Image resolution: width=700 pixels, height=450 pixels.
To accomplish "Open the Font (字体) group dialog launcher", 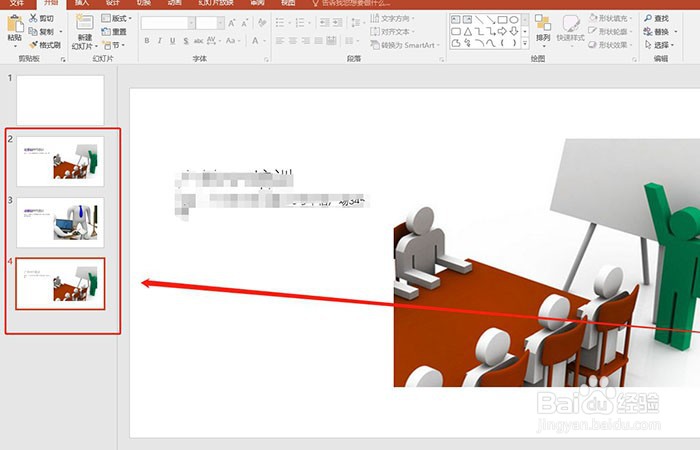I will pyautogui.click(x=267, y=59).
